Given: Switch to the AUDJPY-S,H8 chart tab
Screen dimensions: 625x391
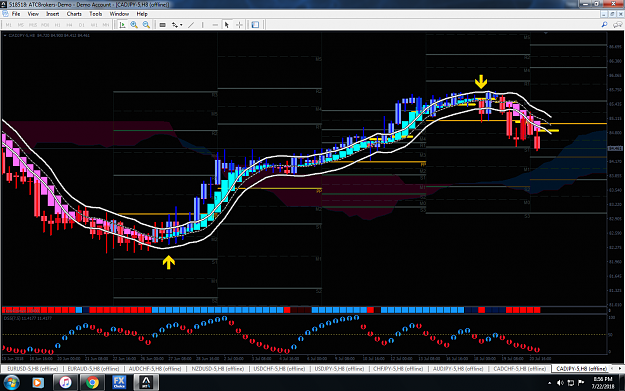Looking at the screenshot, I should coord(458,369).
